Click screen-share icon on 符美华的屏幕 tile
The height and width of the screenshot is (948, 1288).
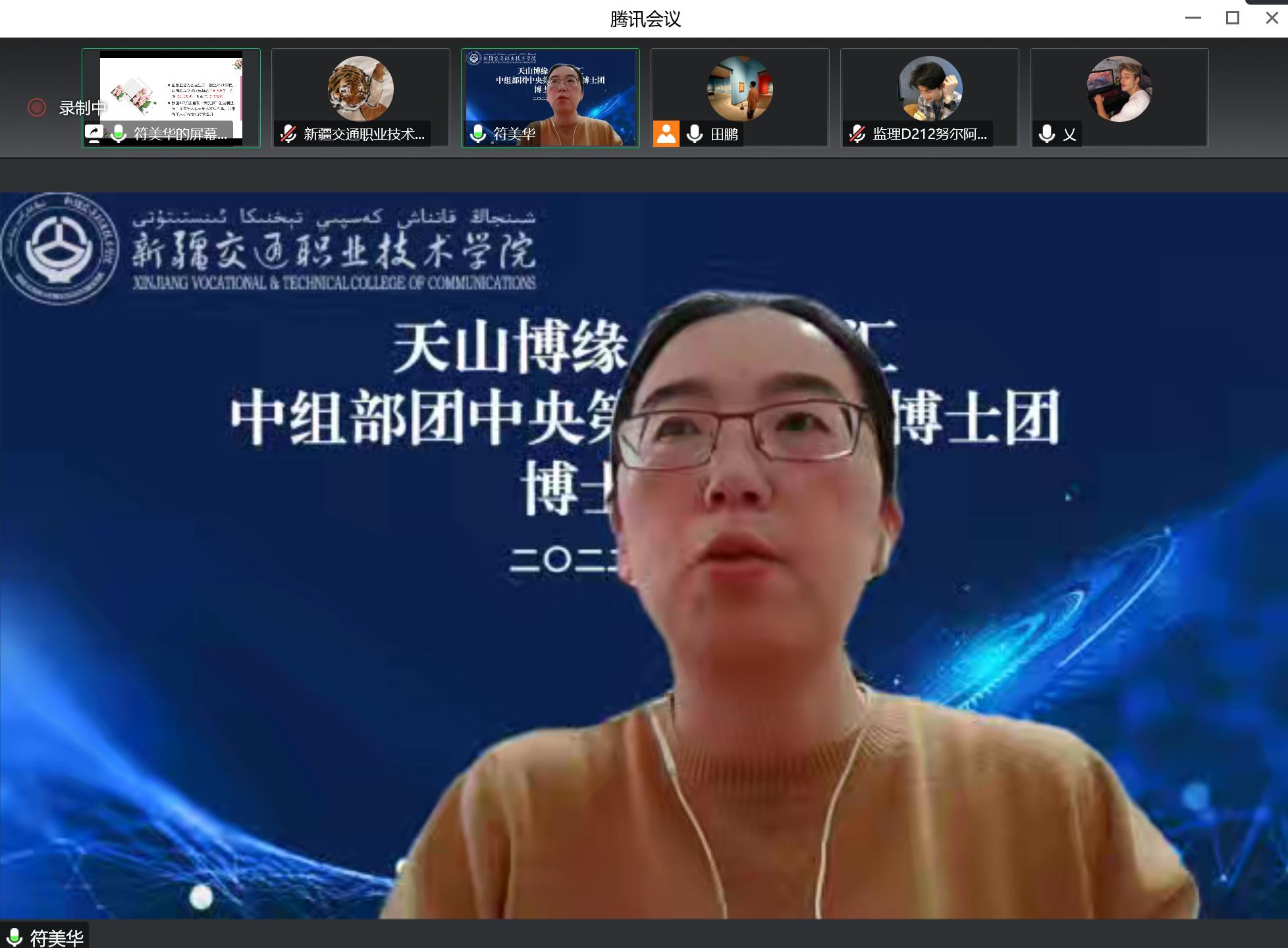click(x=94, y=134)
